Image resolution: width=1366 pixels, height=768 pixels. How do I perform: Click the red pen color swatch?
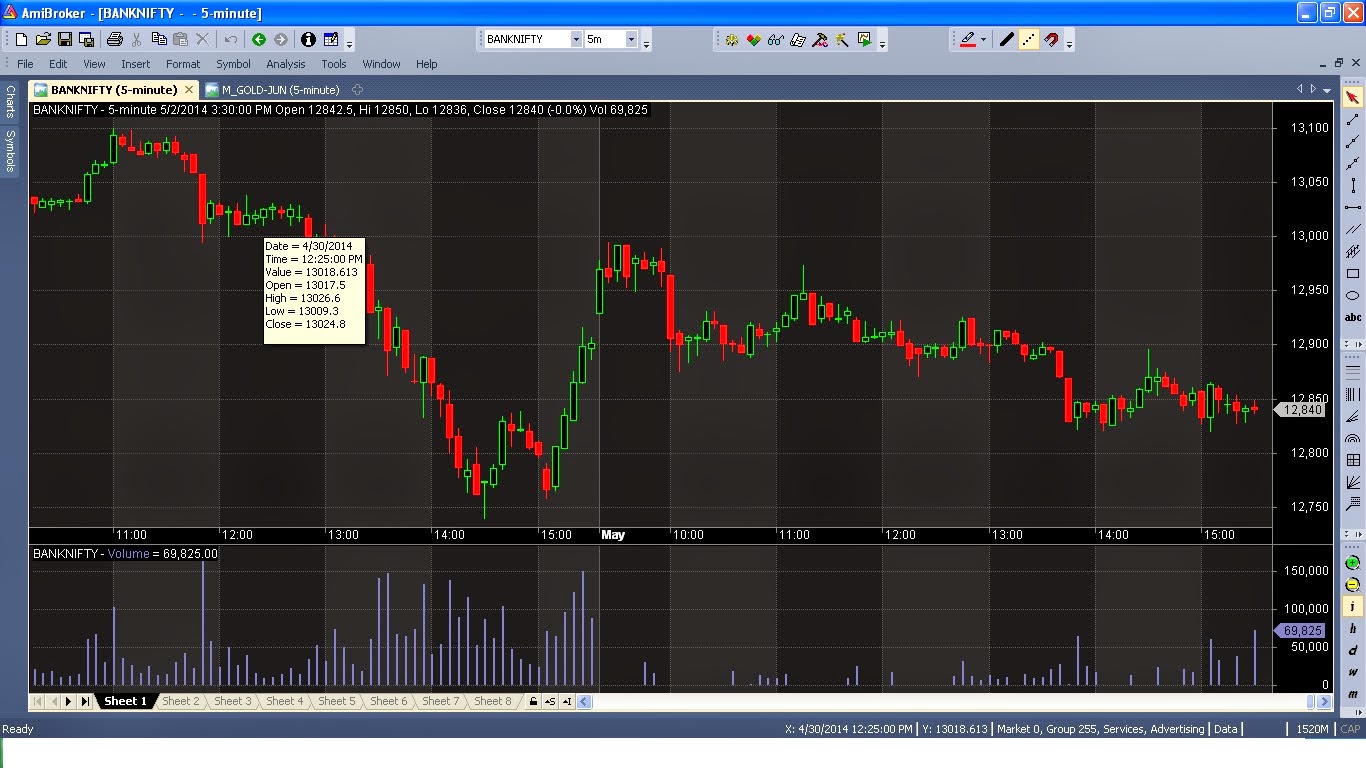pyautogui.click(x=967, y=40)
